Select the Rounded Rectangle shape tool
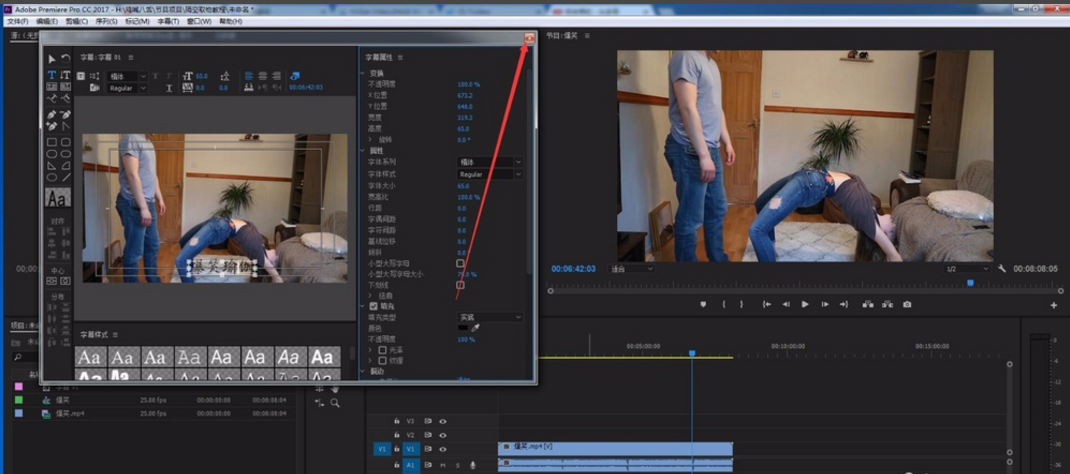Viewport: 1070px width, 474px height. tap(66, 143)
